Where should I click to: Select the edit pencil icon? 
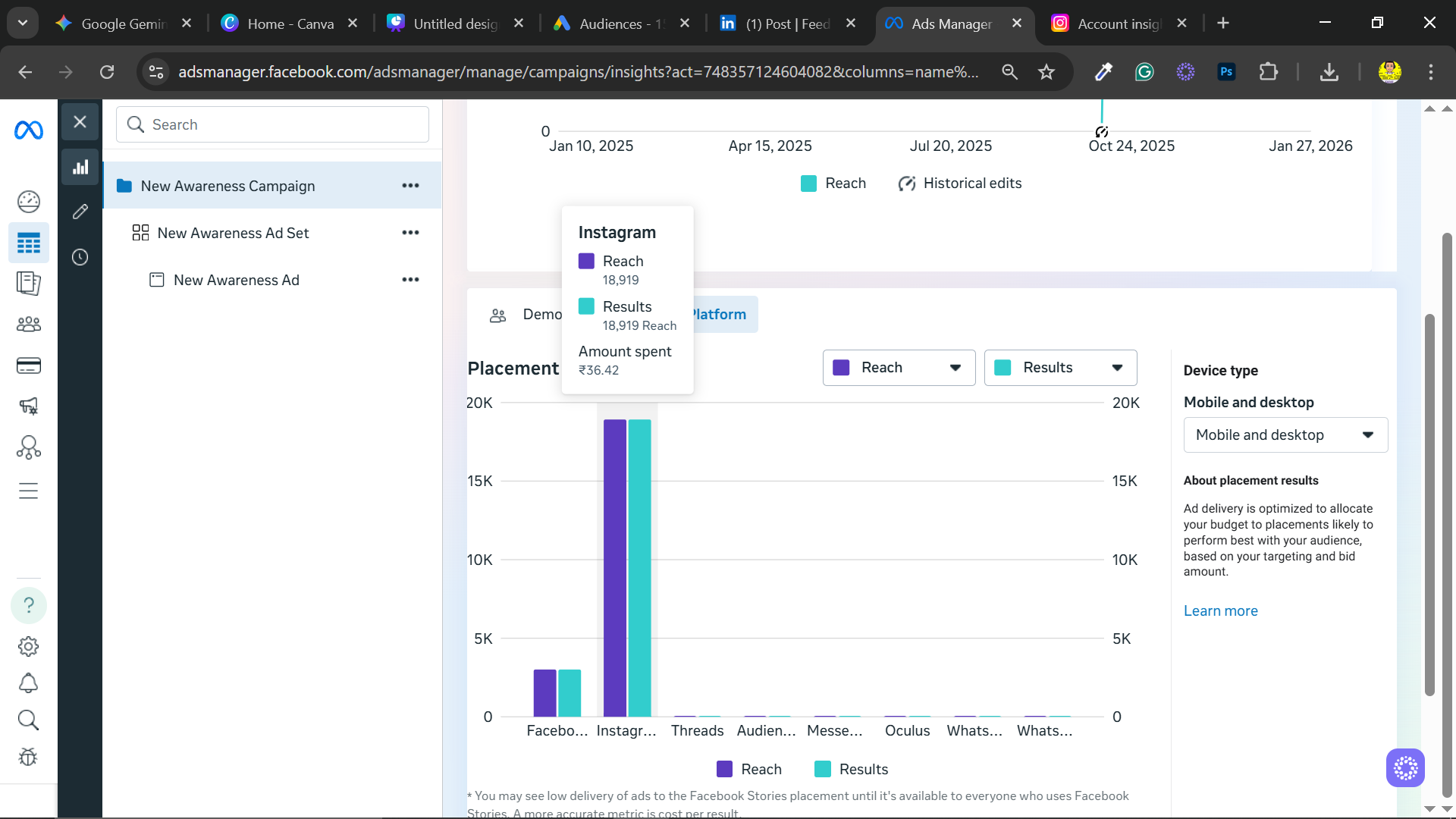(x=80, y=212)
